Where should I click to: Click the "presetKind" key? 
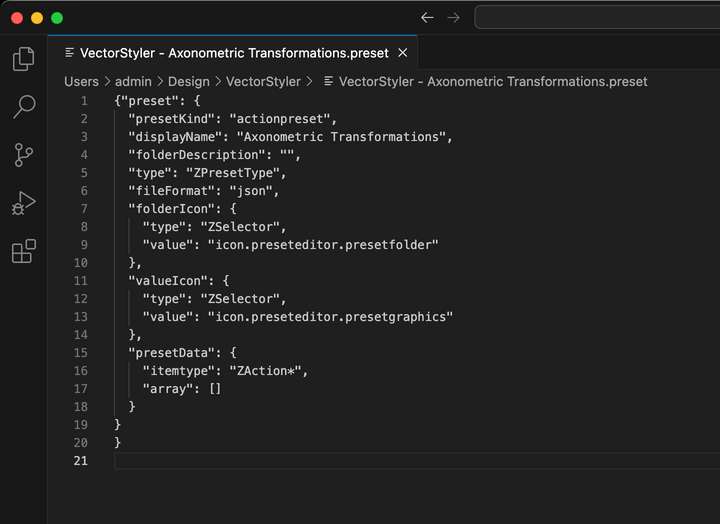pos(171,119)
